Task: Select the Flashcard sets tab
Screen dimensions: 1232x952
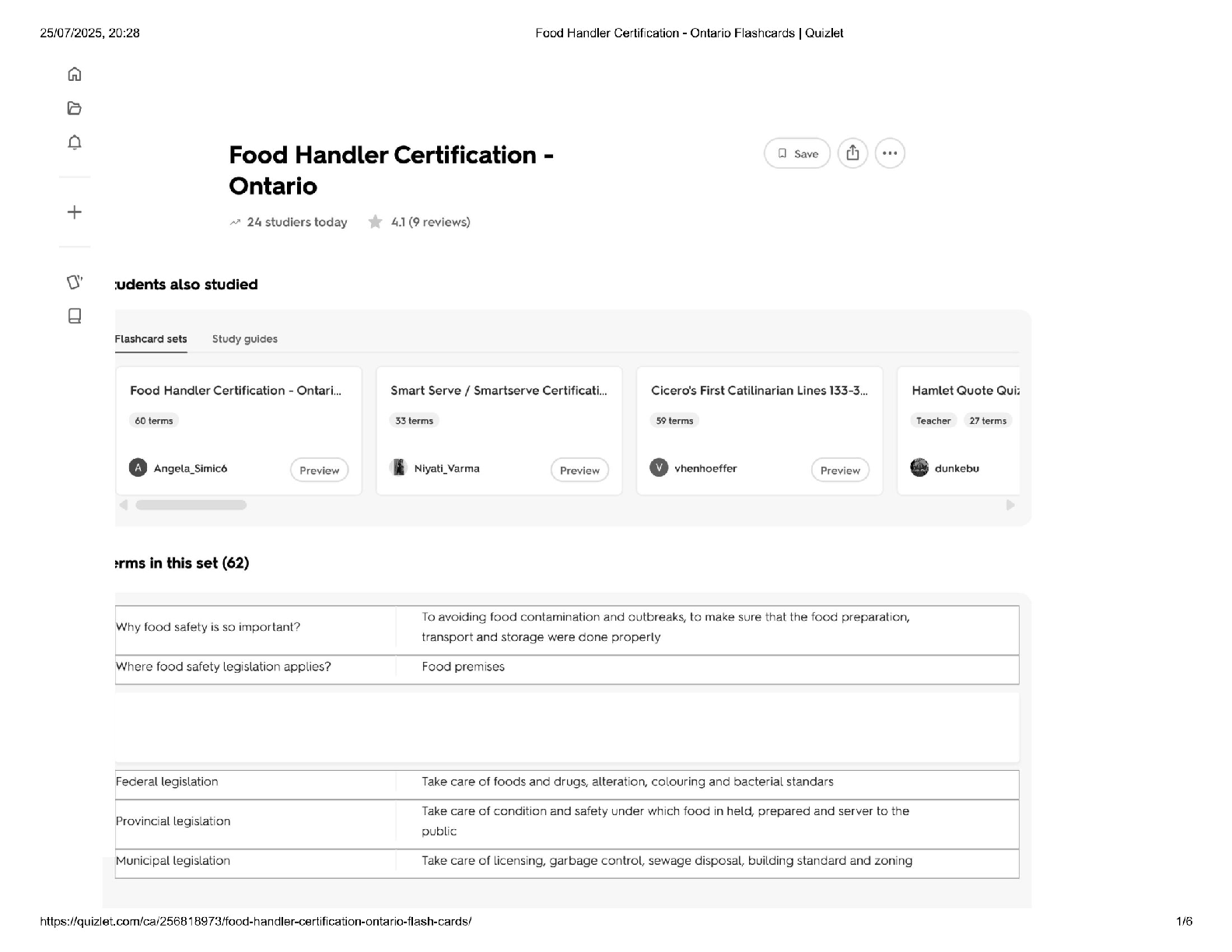Action: 151,339
